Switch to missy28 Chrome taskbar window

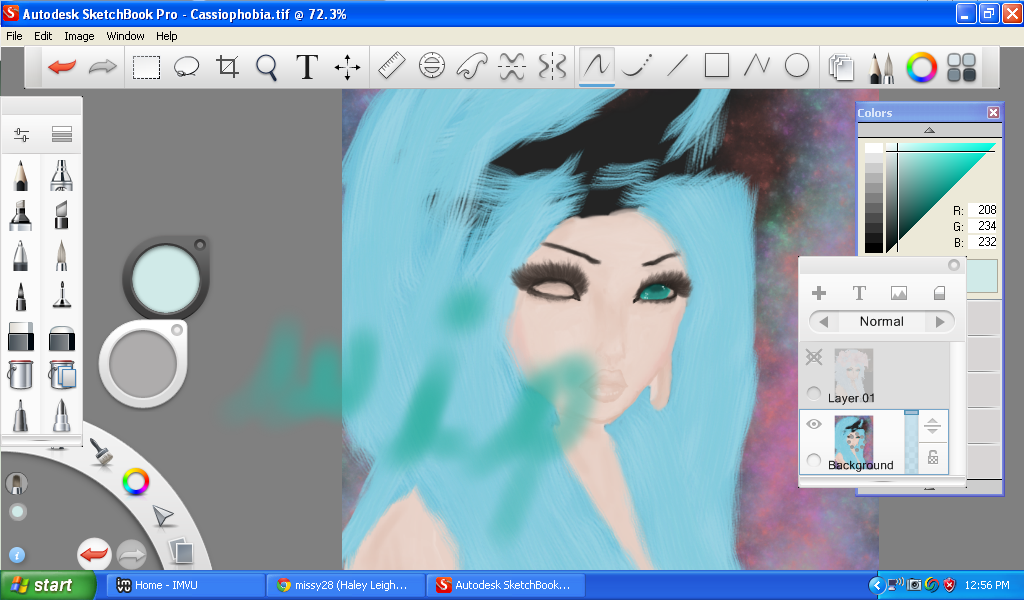[346, 585]
